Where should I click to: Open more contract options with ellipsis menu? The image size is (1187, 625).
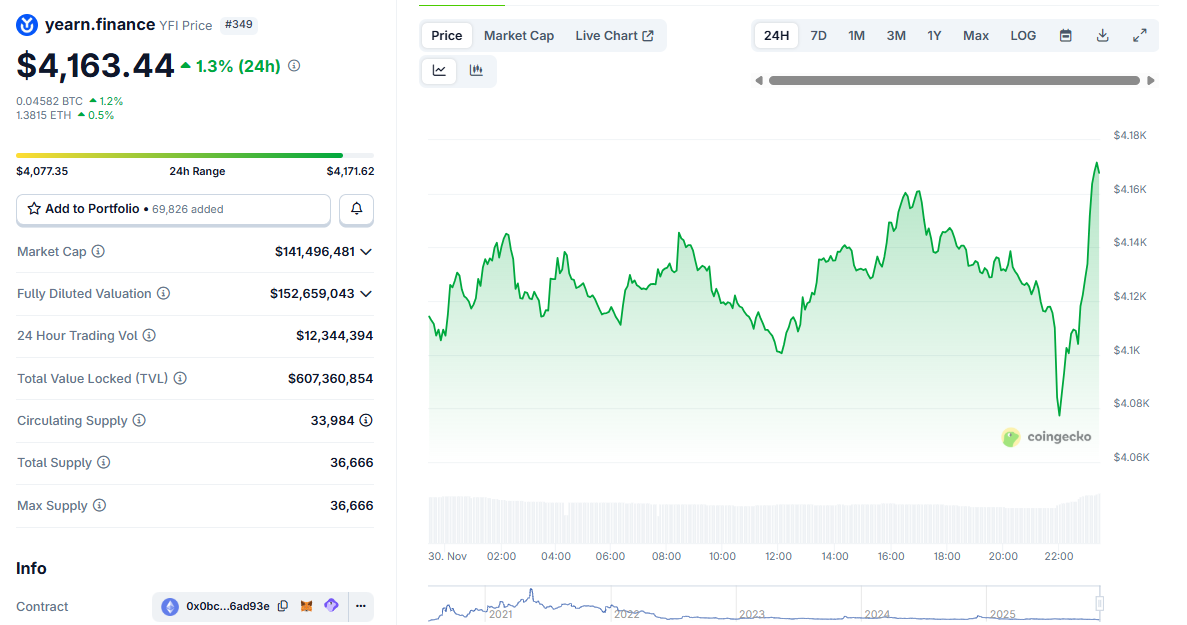(360, 606)
